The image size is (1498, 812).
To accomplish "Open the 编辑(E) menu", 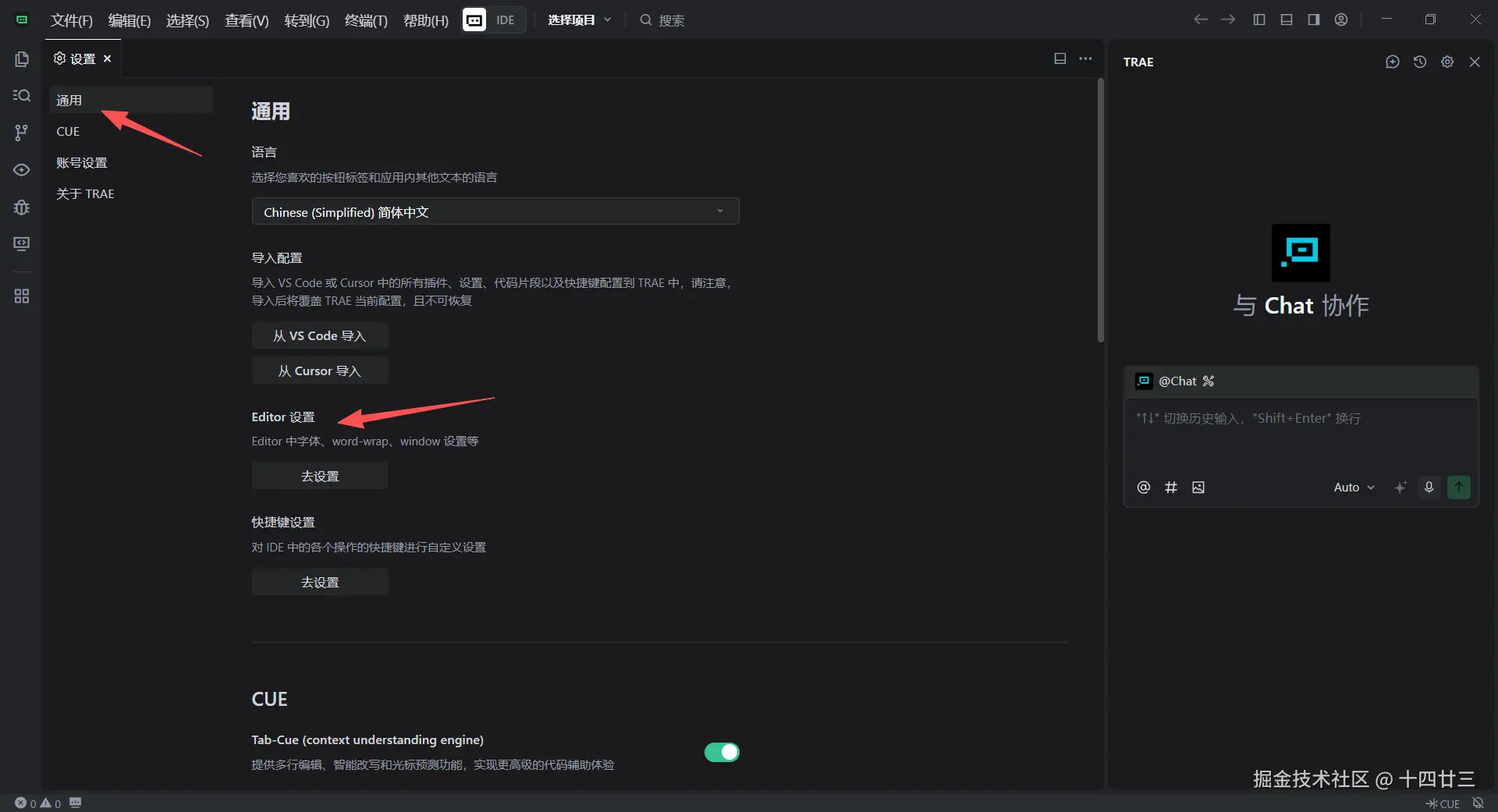I will 130,20.
